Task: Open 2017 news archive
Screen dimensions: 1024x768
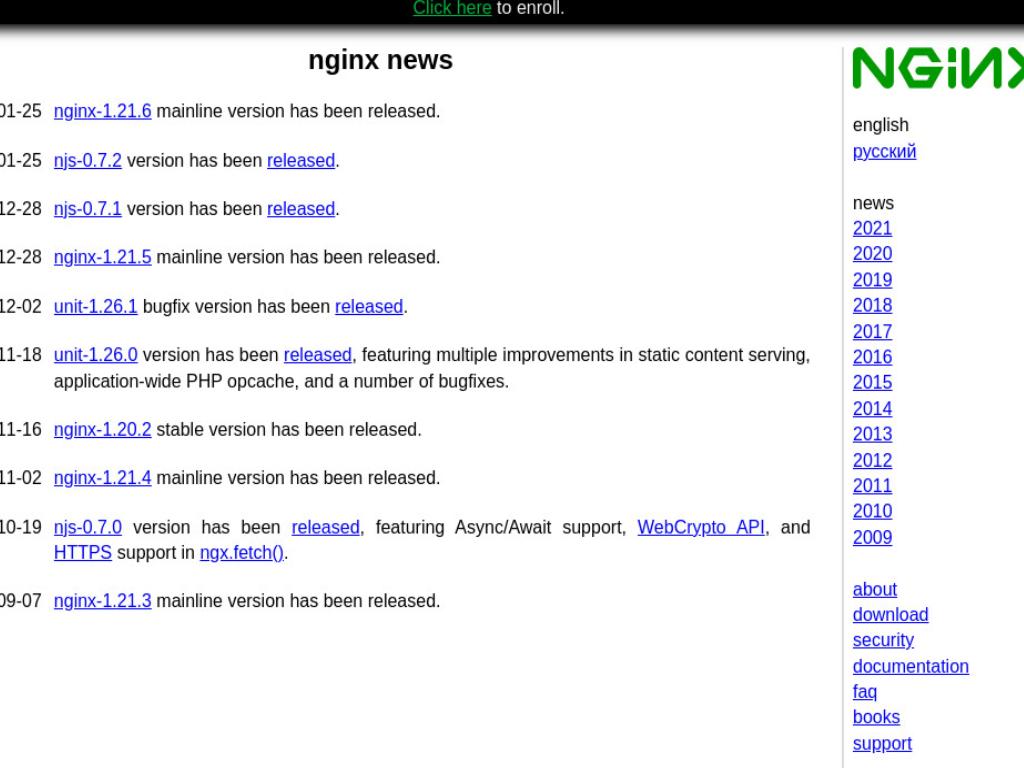Action: click(x=872, y=332)
